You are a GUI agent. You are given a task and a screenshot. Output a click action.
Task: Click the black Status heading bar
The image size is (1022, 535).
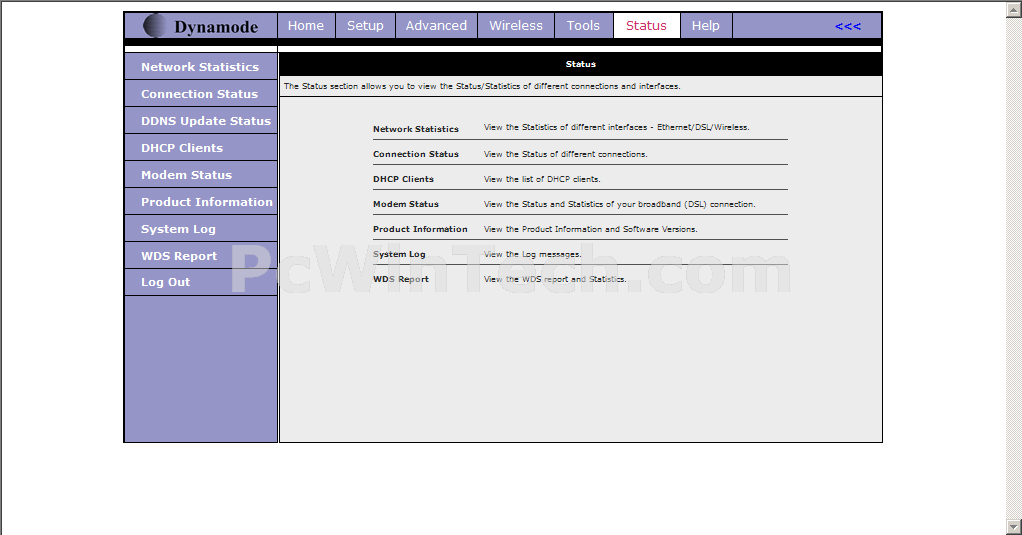click(581, 64)
